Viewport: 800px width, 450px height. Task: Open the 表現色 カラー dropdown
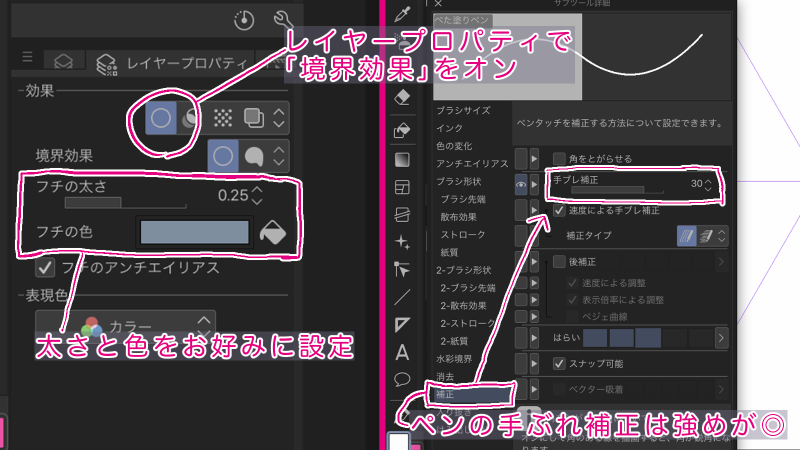point(126,326)
